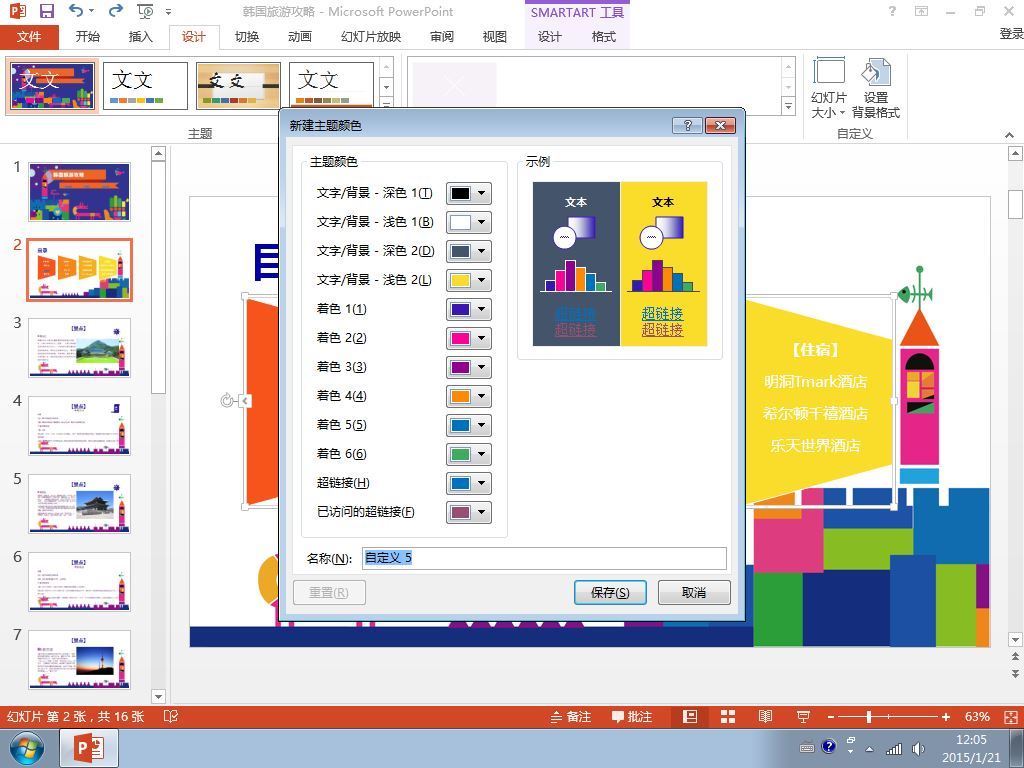Screen dimensions: 1024x768
Task: Open 超链接 color dropdown arrow
Action: pos(482,483)
